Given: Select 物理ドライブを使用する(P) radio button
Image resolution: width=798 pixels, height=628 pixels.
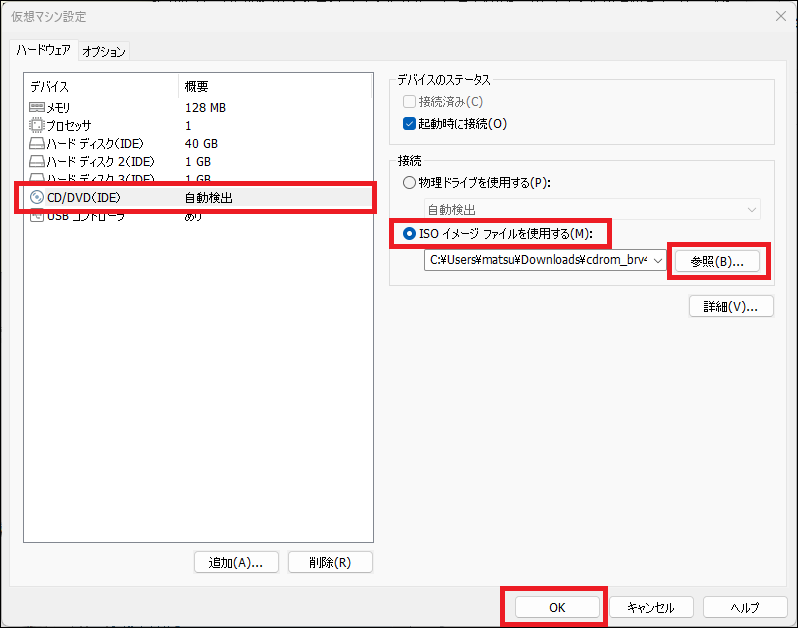Looking at the screenshot, I should [x=409, y=183].
